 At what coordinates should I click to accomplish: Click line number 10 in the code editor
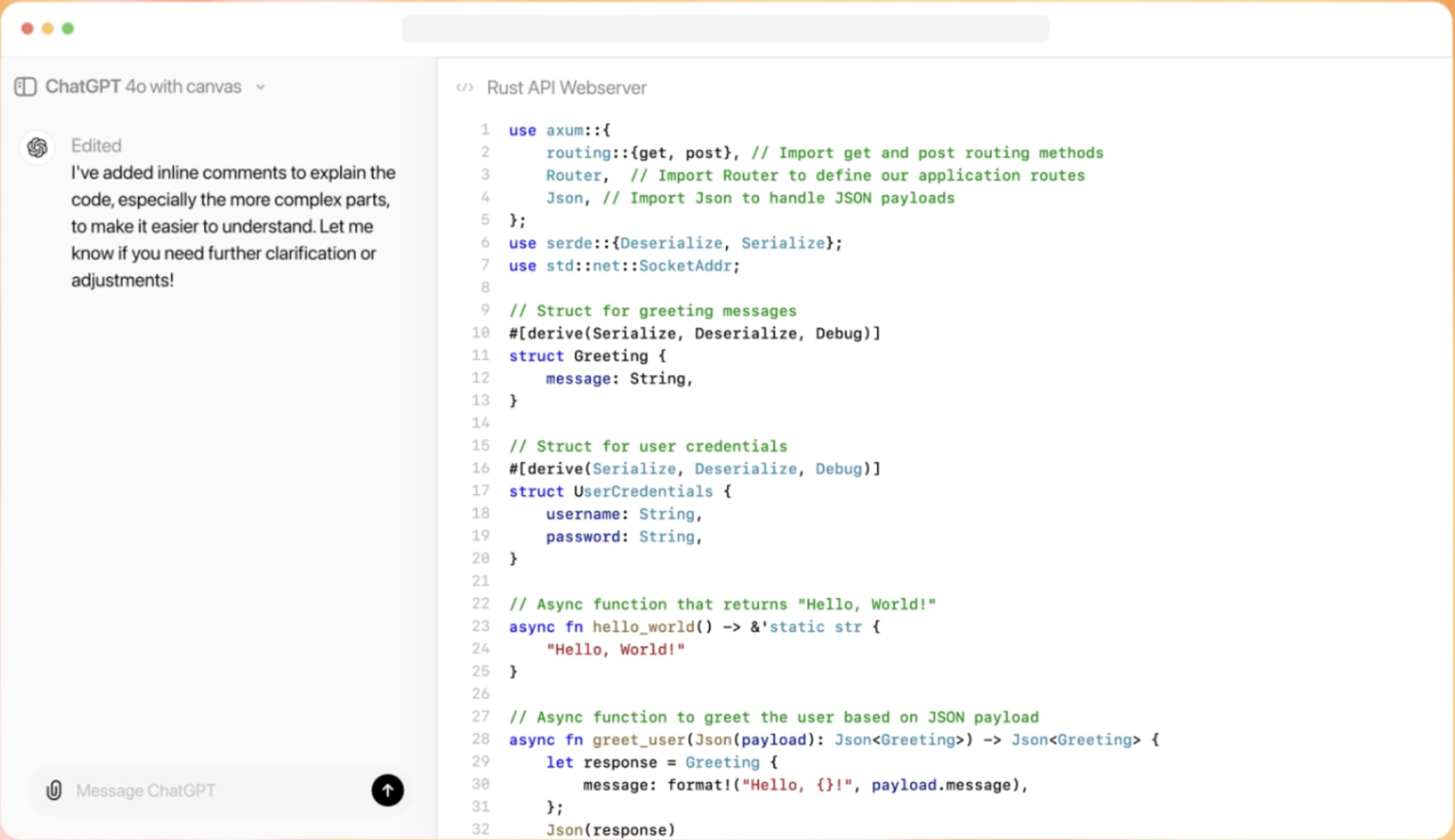pyautogui.click(x=481, y=333)
